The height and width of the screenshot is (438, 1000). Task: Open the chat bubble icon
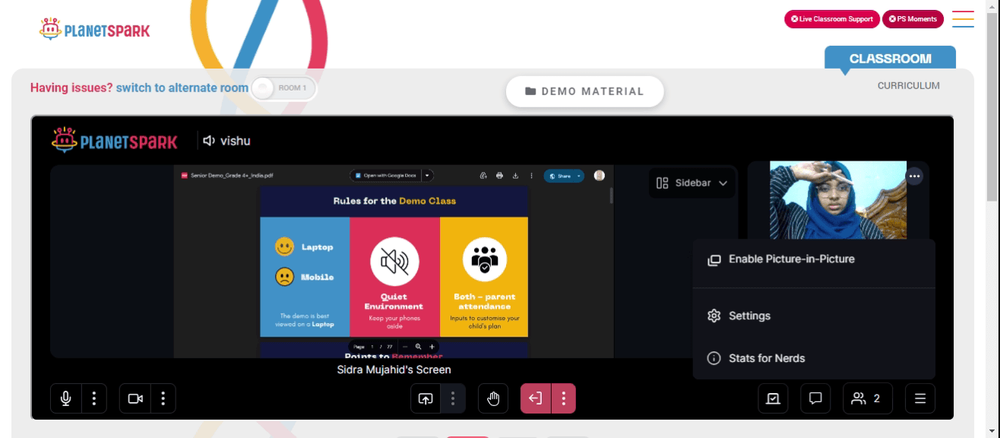pyautogui.click(x=815, y=398)
